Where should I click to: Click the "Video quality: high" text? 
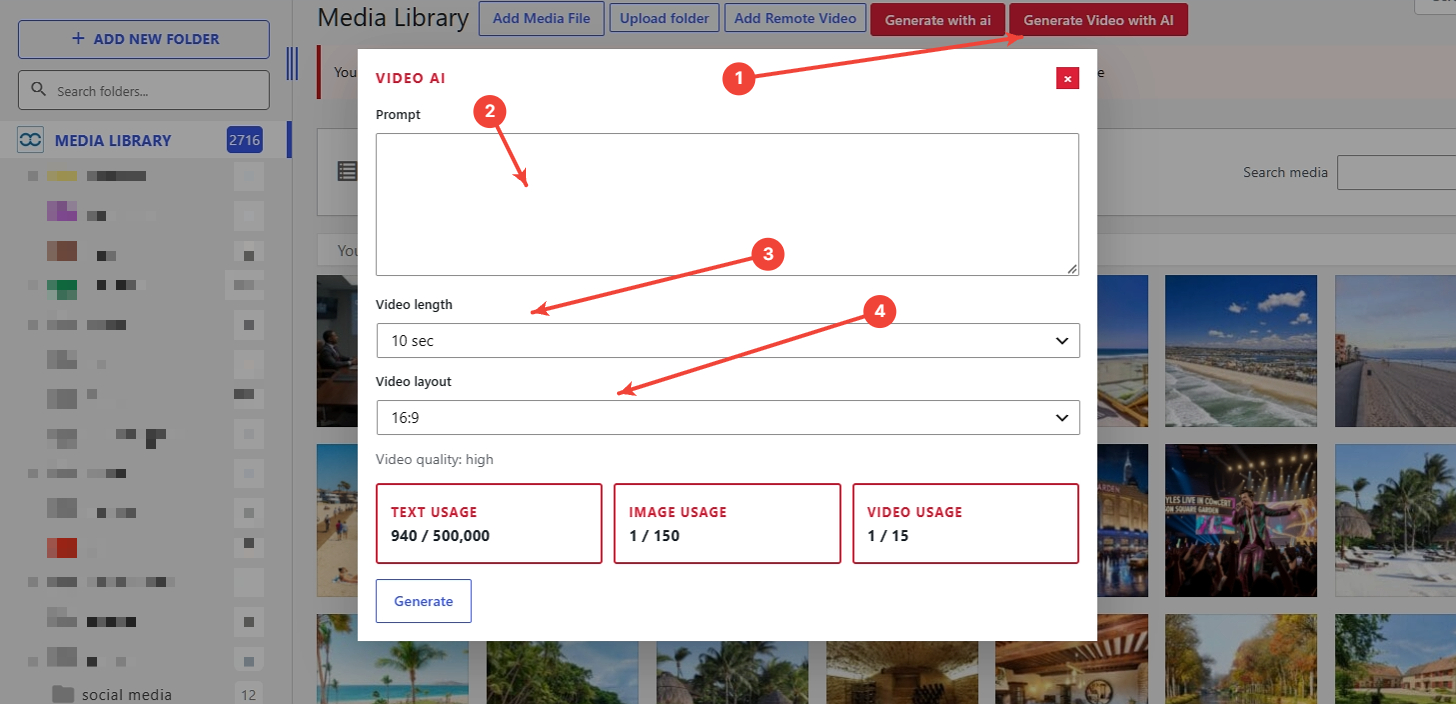pos(435,460)
